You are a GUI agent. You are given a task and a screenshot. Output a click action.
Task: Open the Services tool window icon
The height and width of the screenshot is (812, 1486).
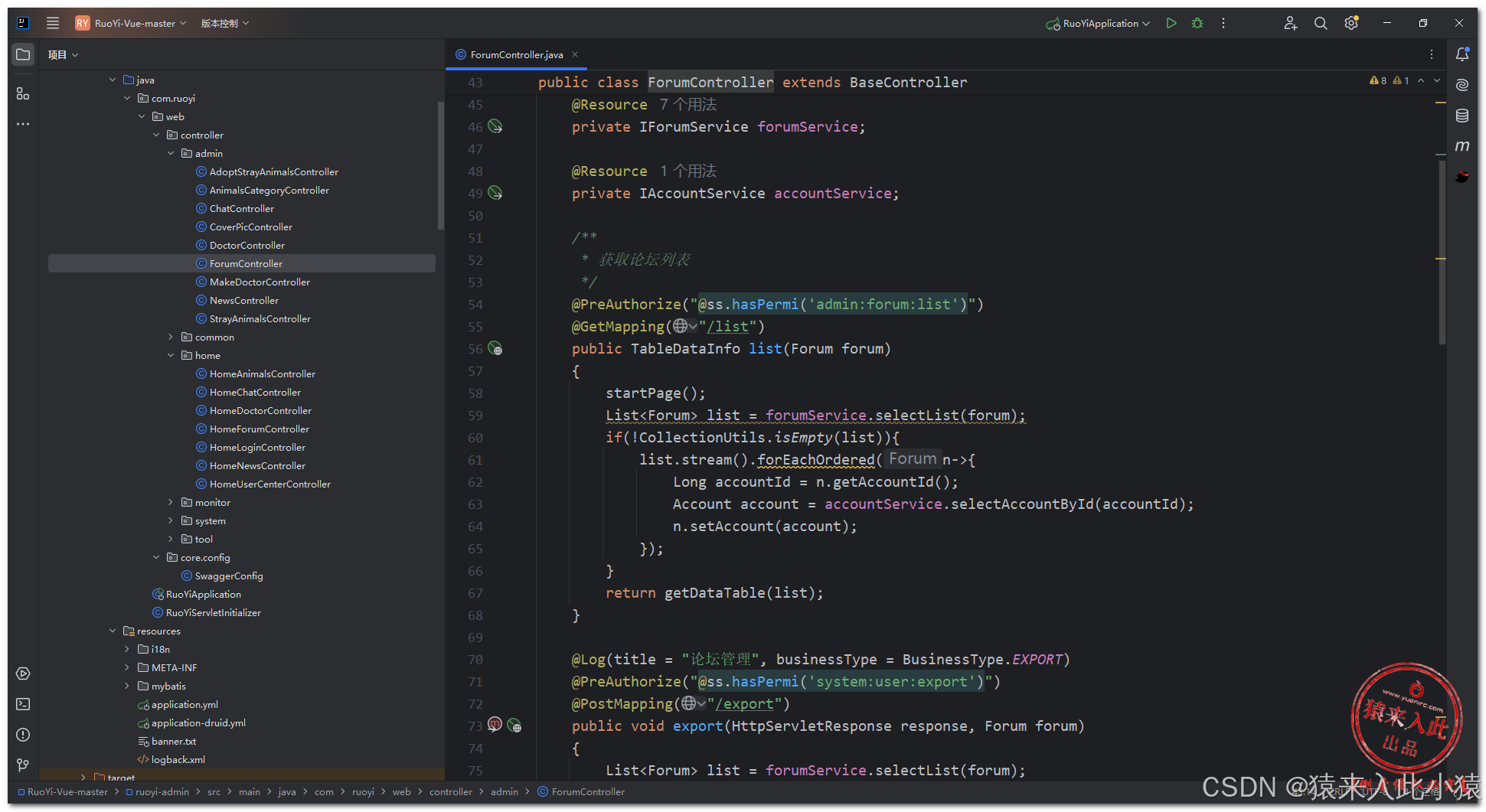23,673
